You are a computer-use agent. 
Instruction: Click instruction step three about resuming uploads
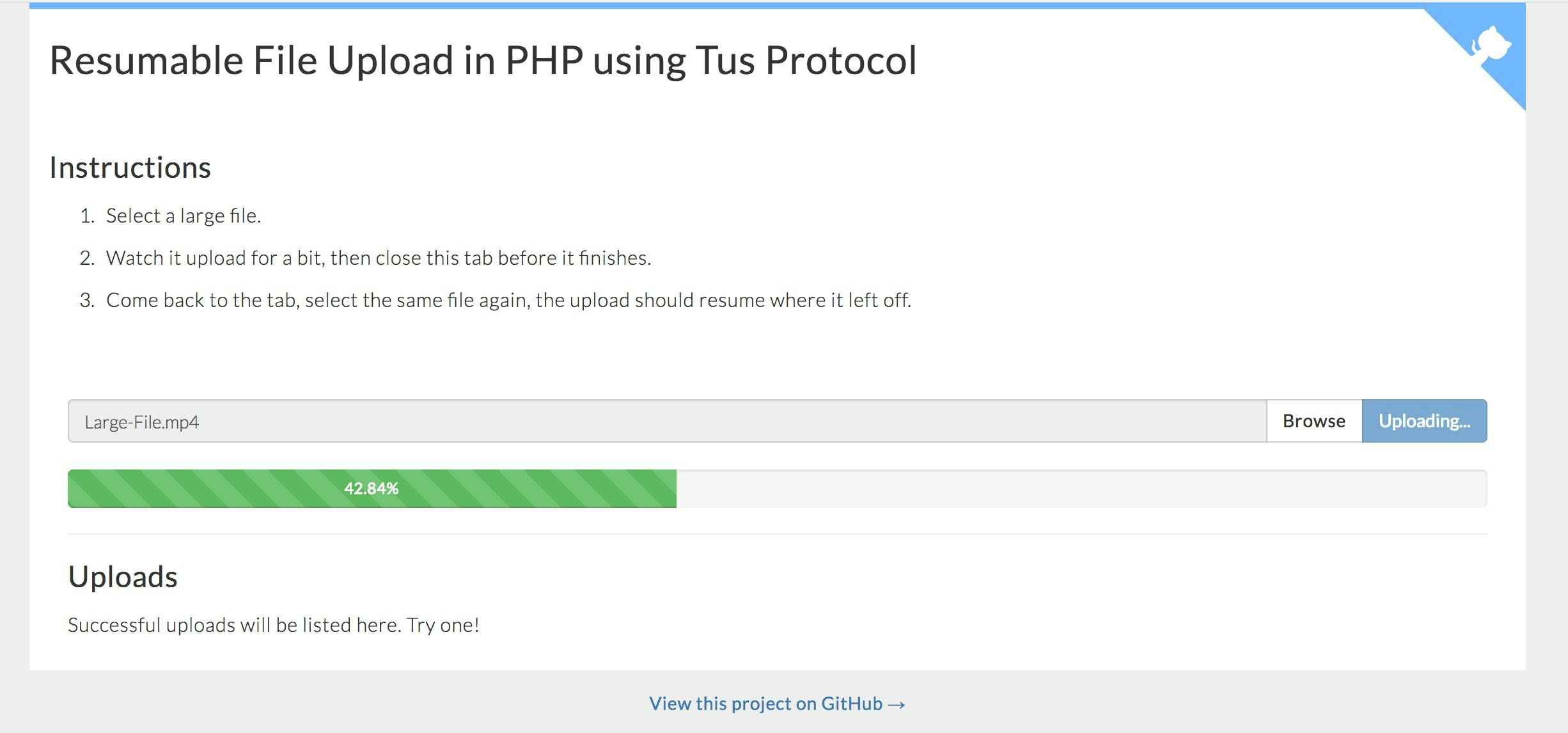click(x=509, y=299)
